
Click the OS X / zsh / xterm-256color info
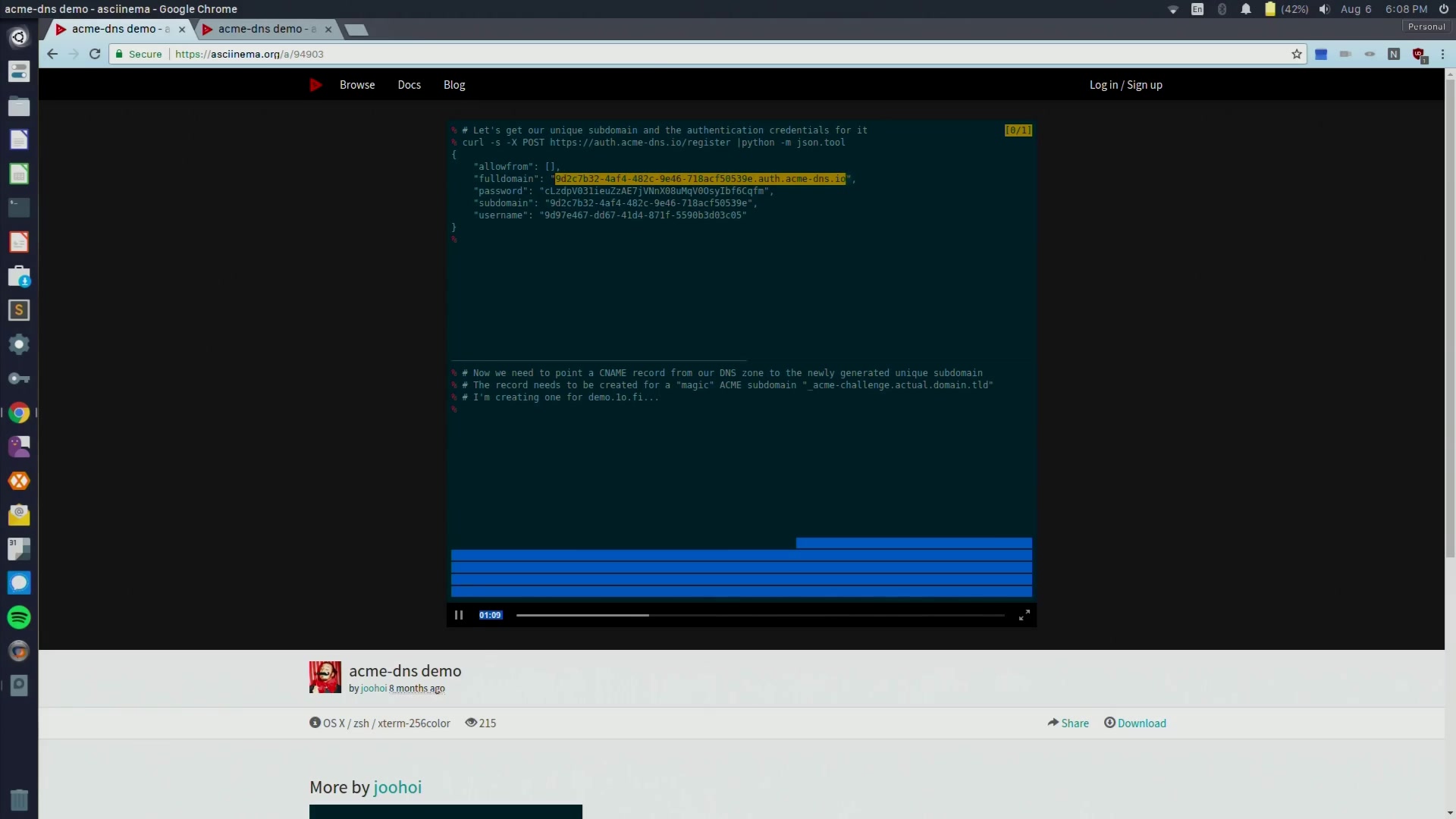380,723
